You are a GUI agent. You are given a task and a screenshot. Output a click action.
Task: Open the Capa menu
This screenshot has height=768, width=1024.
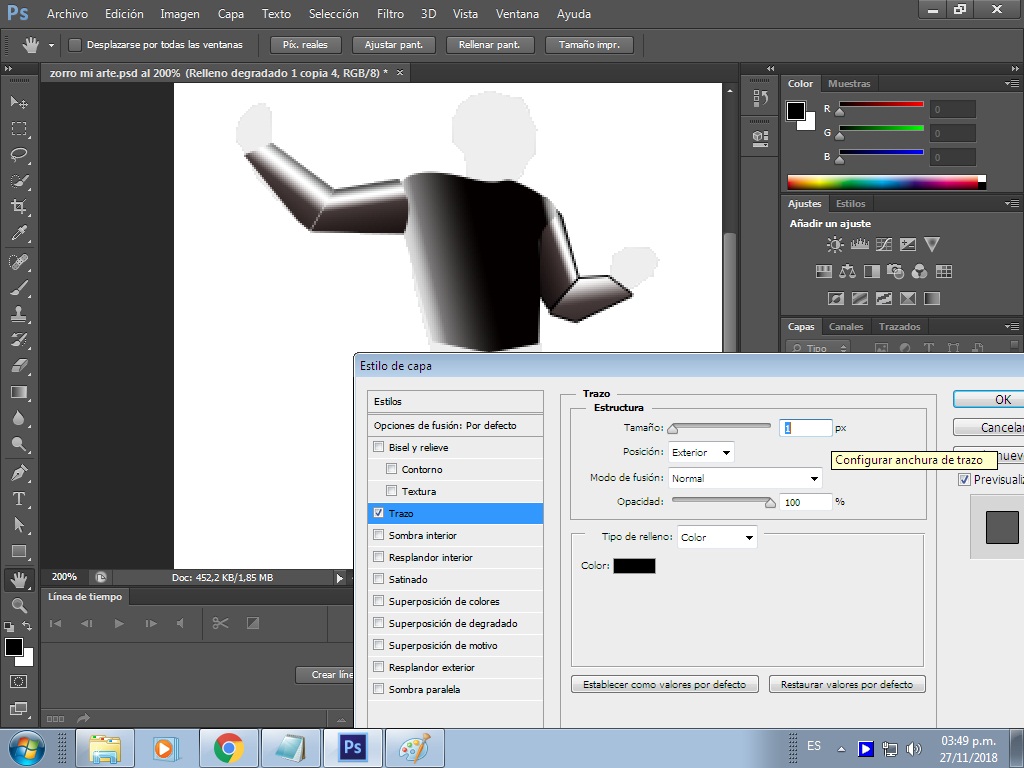pos(231,14)
